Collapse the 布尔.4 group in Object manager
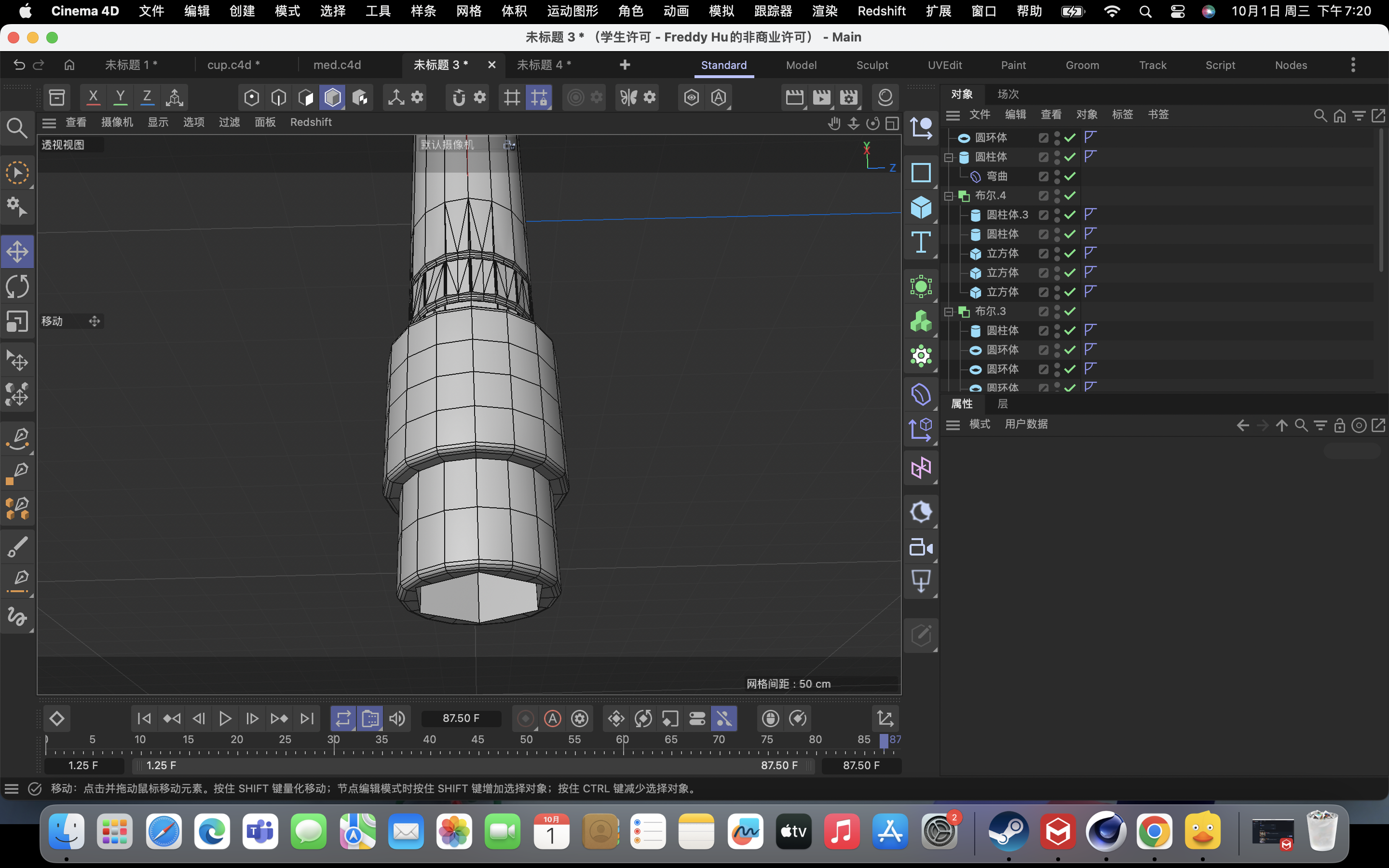The width and height of the screenshot is (1389, 868). (948, 195)
